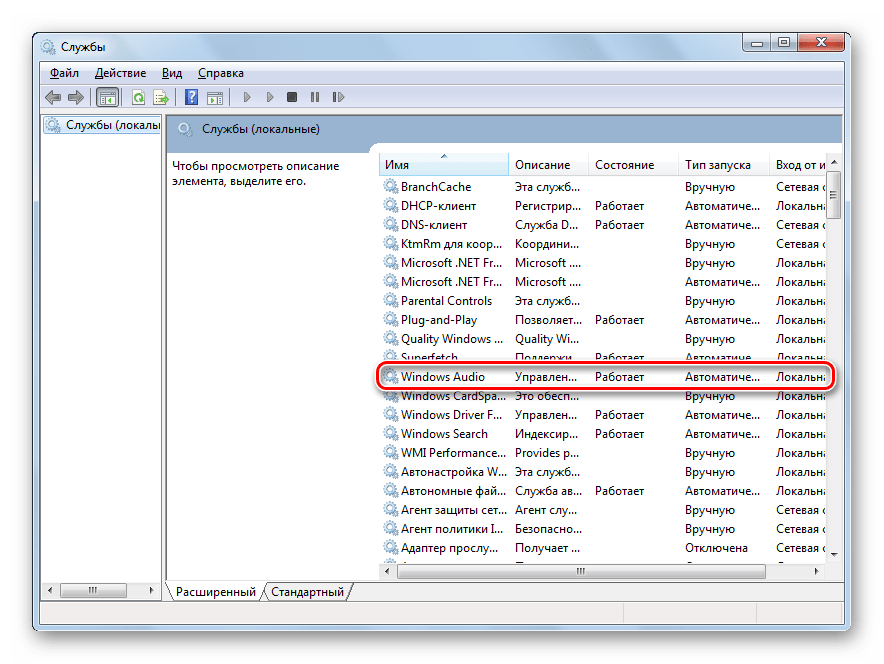Click the Export list toolbar icon
Viewport: 884px width, 664px height.
(x=159, y=97)
